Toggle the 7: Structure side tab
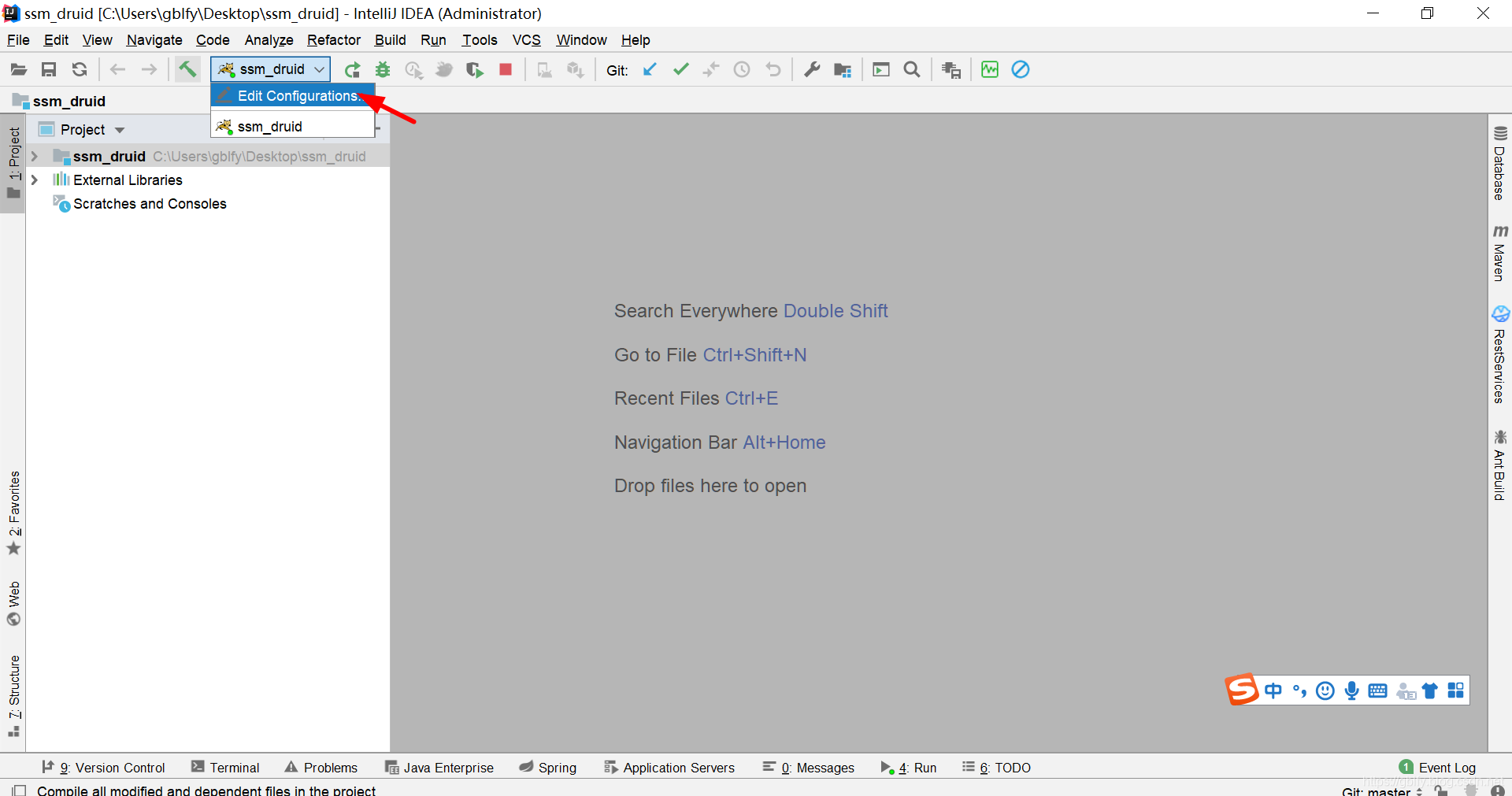Viewport: 1512px width, 796px height. pyautogui.click(x=13, y=696)
